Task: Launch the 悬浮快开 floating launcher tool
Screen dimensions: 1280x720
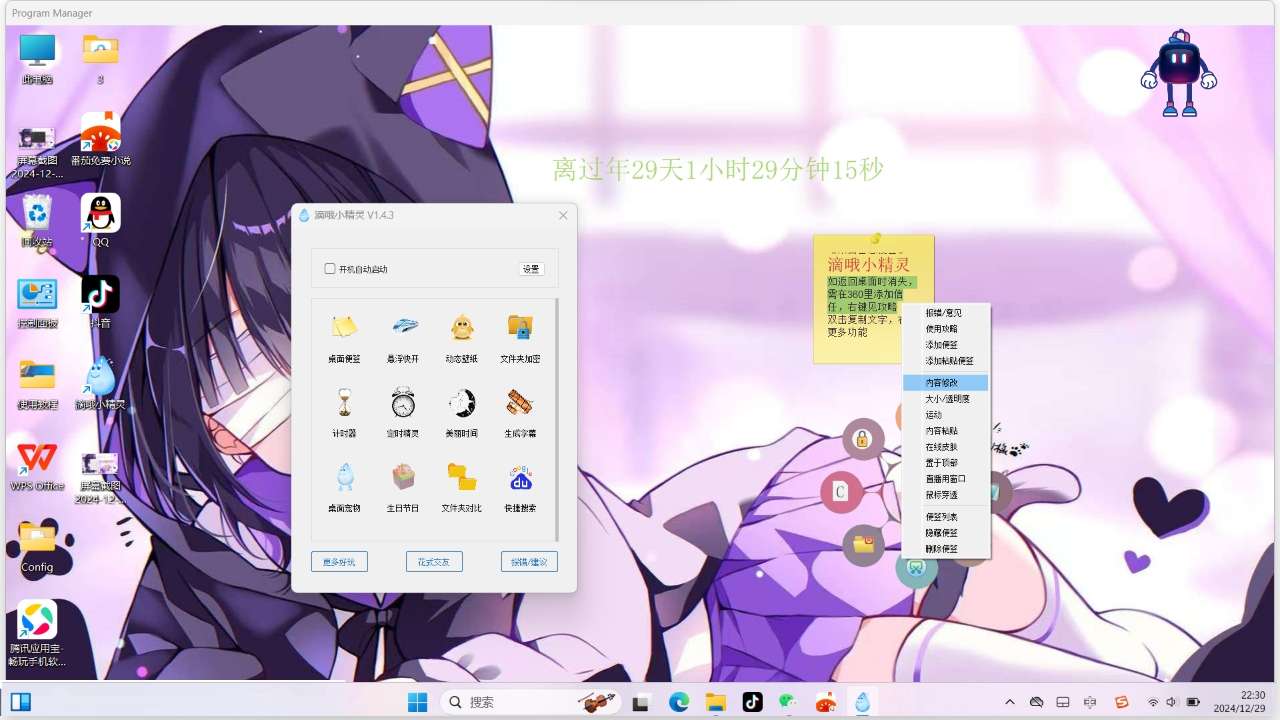Action: click(x=403, y=336)
